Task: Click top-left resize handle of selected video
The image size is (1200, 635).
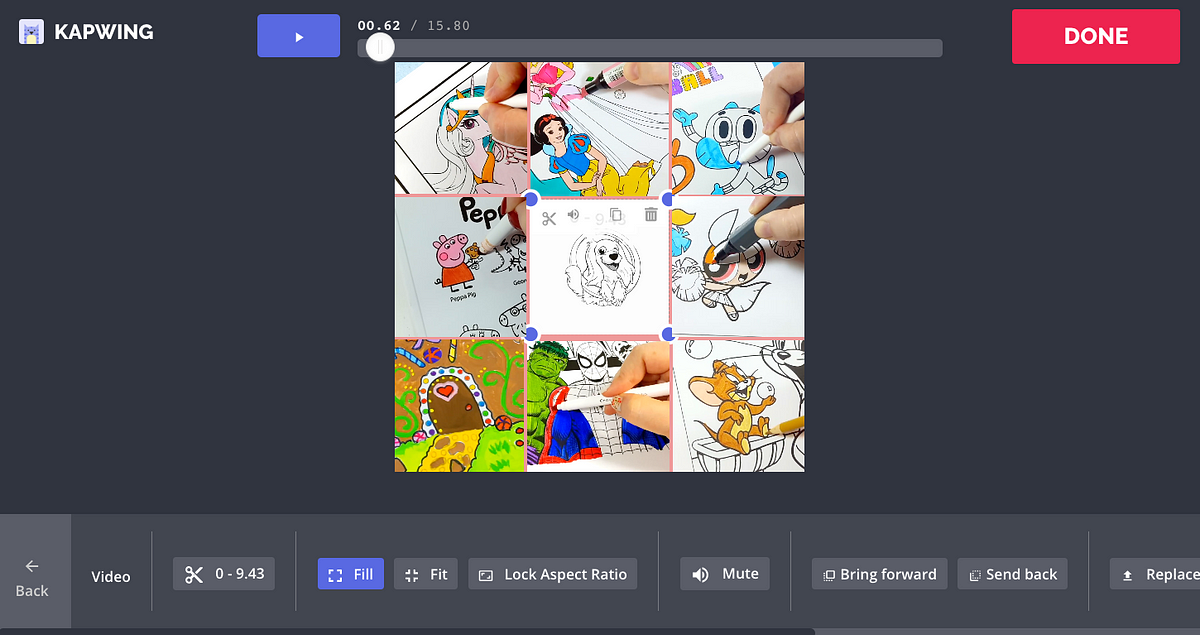Action: (x=531, y=199)
